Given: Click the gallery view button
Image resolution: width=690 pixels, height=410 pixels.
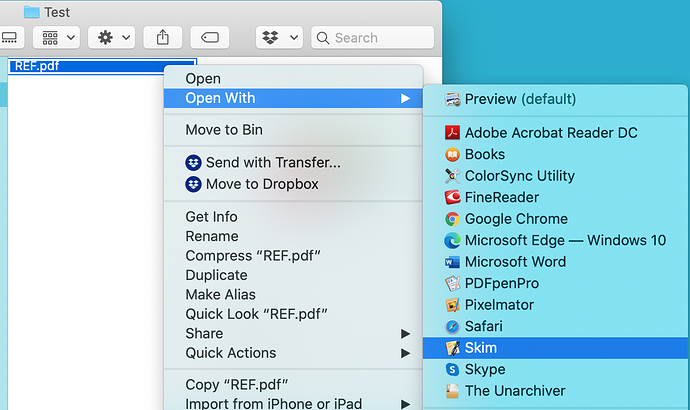Looking at the screenshot, I should pyautogui.click(x=11, y=37).
